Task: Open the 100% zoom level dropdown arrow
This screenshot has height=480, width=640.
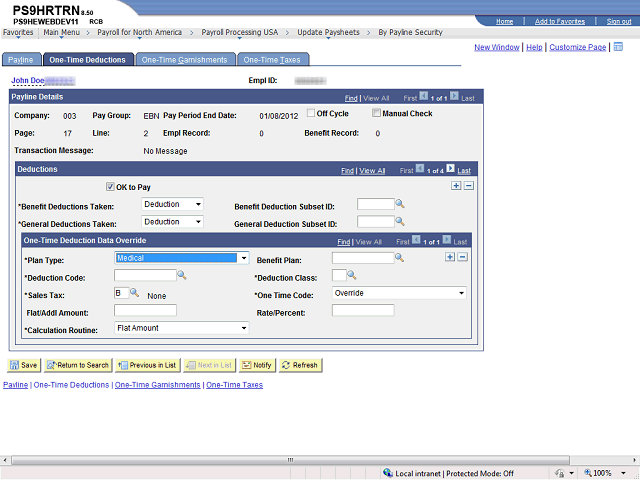Action: click(623, 473)
